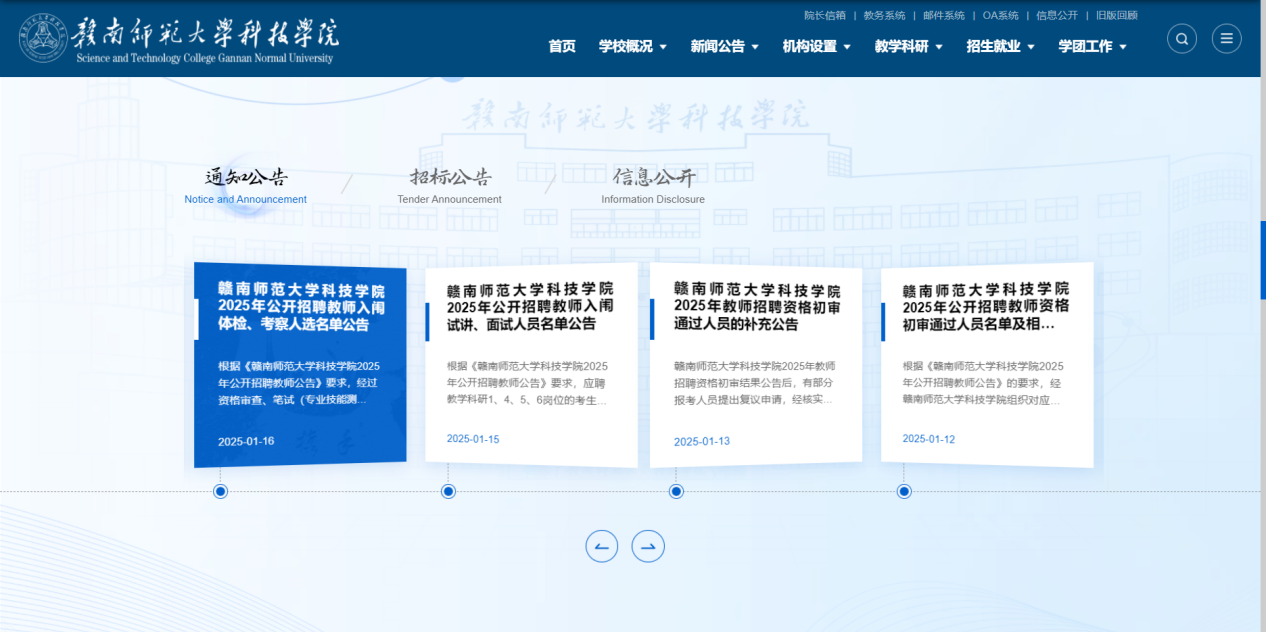
Task: Click the summary text in the 2025-01-15 card
Action: point(527,383)
